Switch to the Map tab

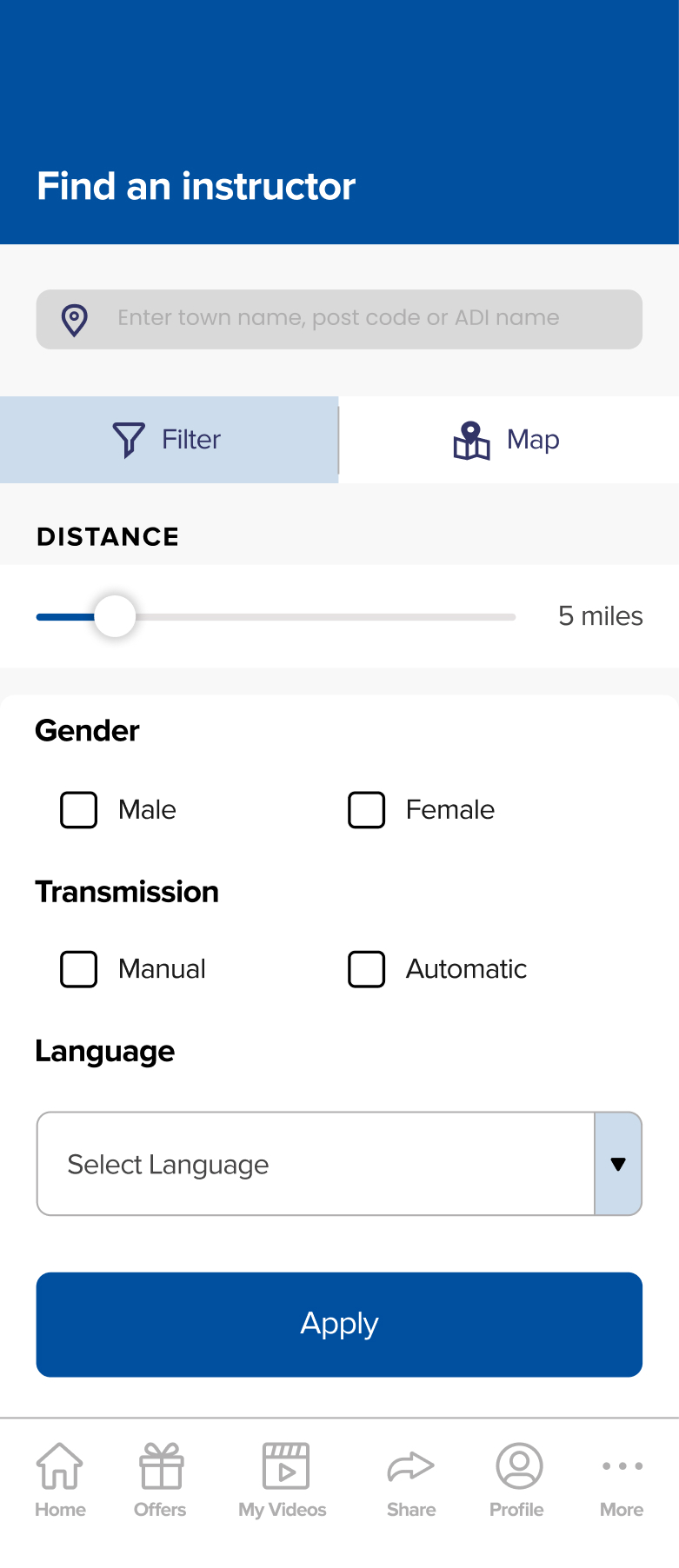[x=509, y=440]
